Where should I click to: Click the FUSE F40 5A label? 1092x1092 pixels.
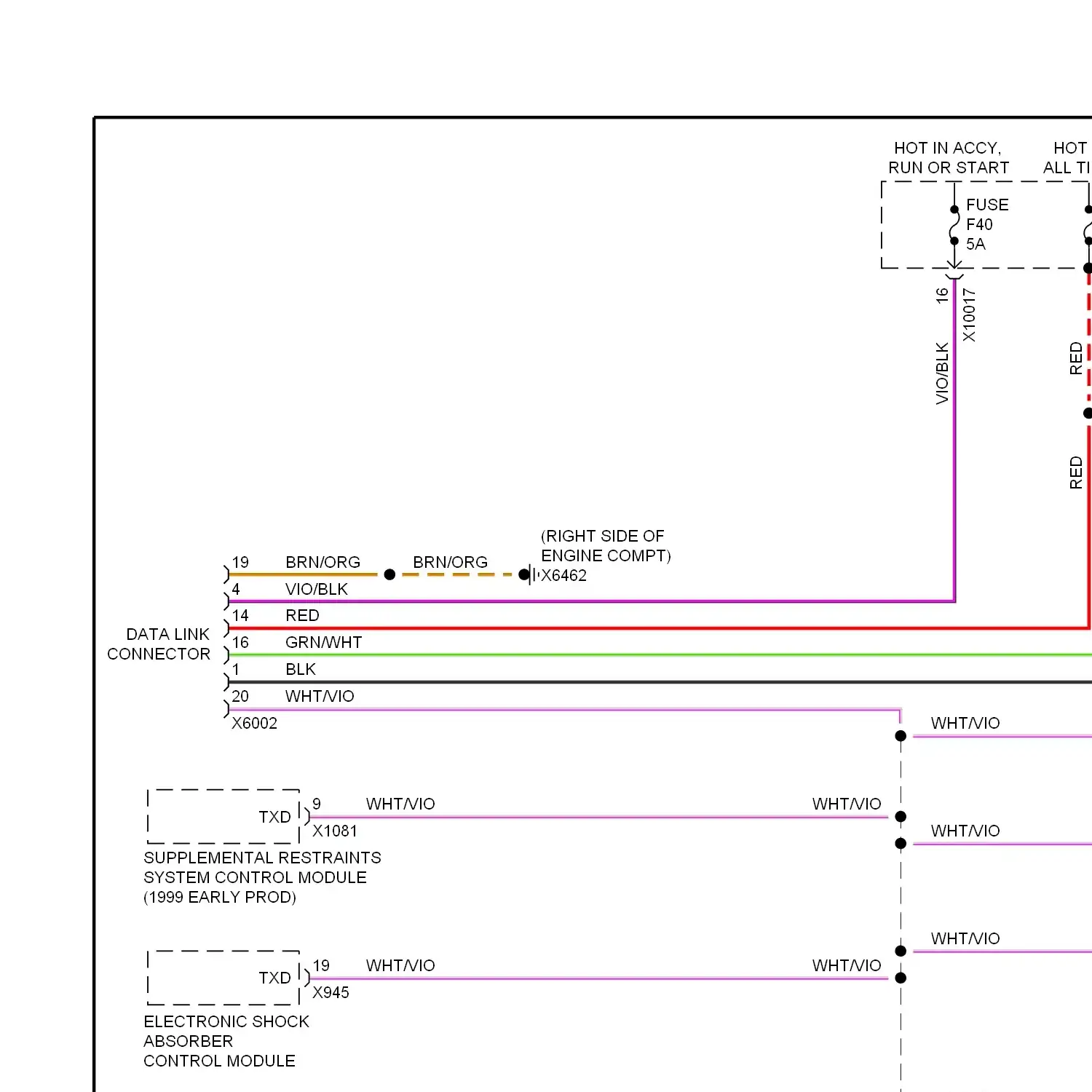(987, 224)
